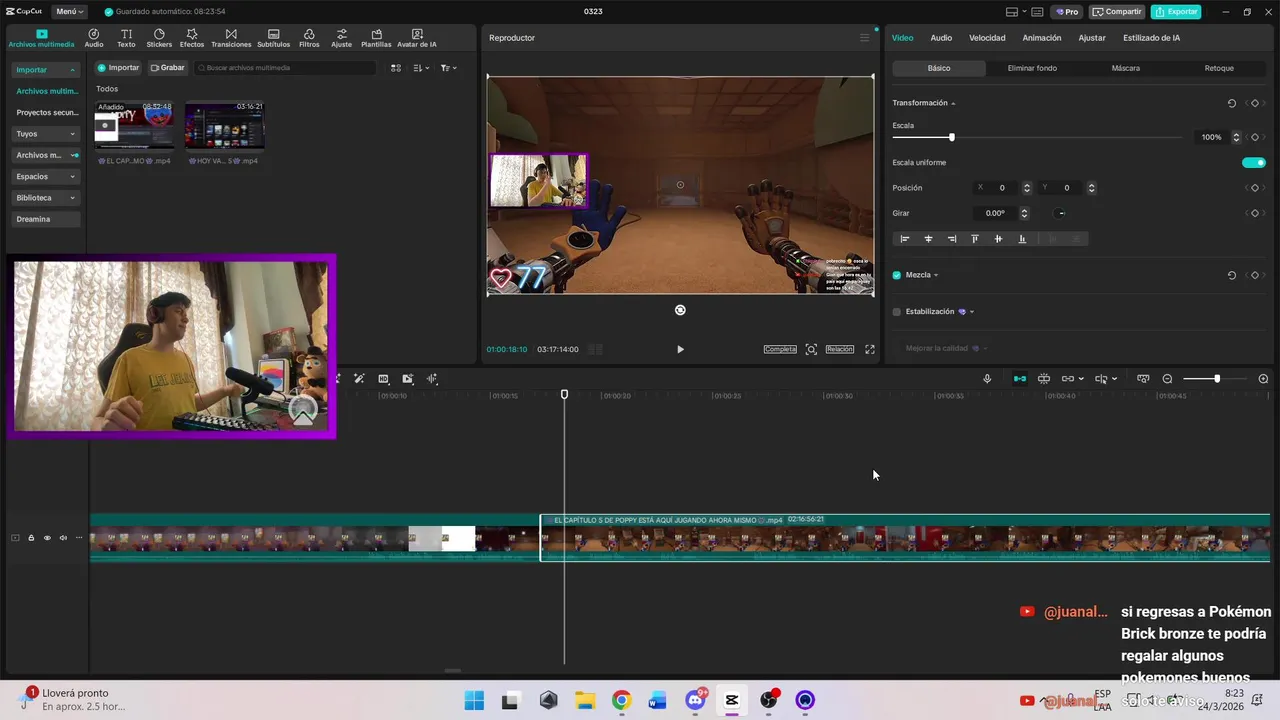1280x720 pixels.
Task: Expand the Importar sidebar dropdown
Action: 73,70
